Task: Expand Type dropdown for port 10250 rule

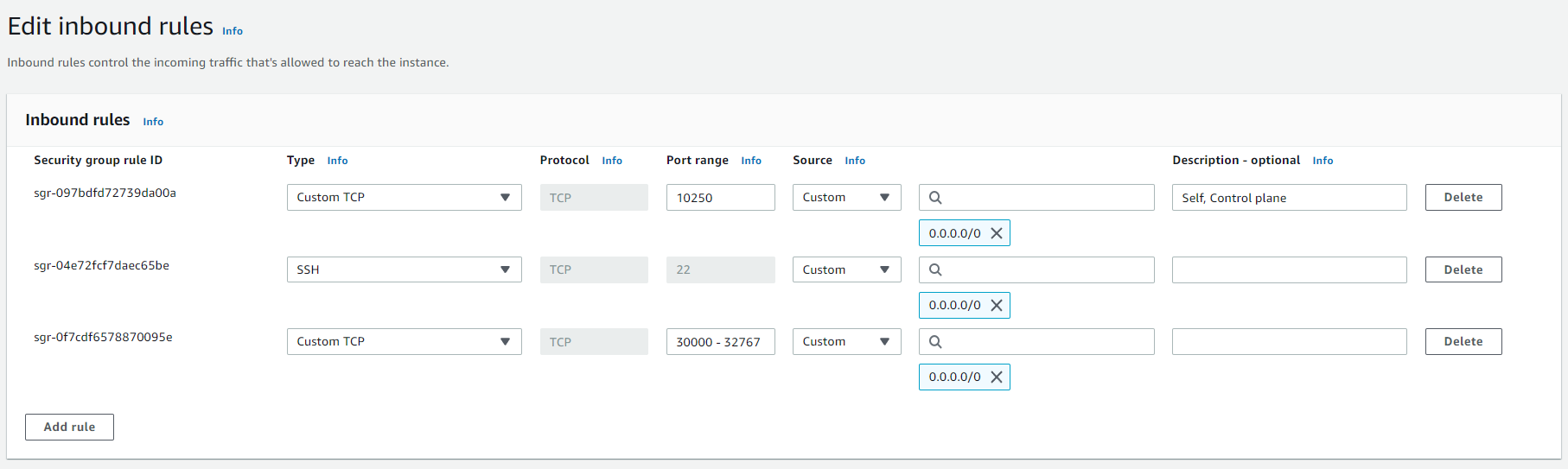Action: click(x=404, y=198)
